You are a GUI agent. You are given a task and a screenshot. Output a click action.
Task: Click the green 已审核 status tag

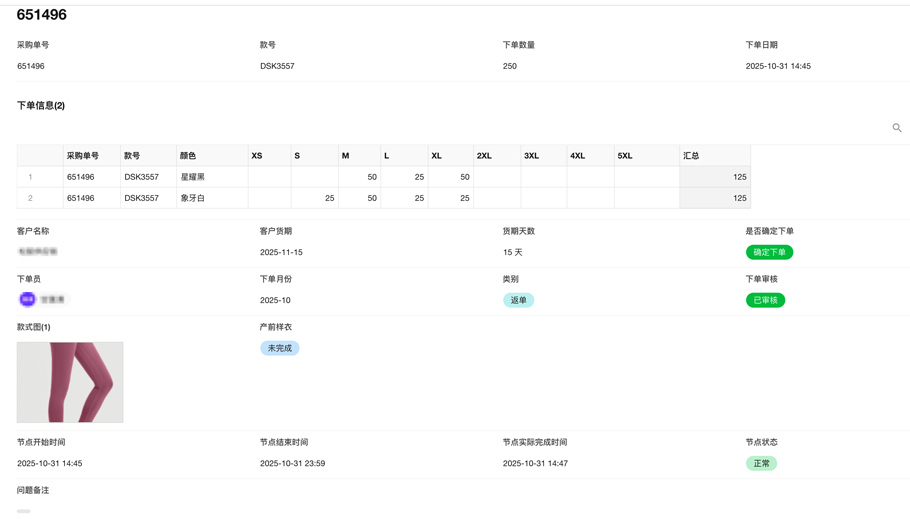pyautogui.click(x=765, y=300)
